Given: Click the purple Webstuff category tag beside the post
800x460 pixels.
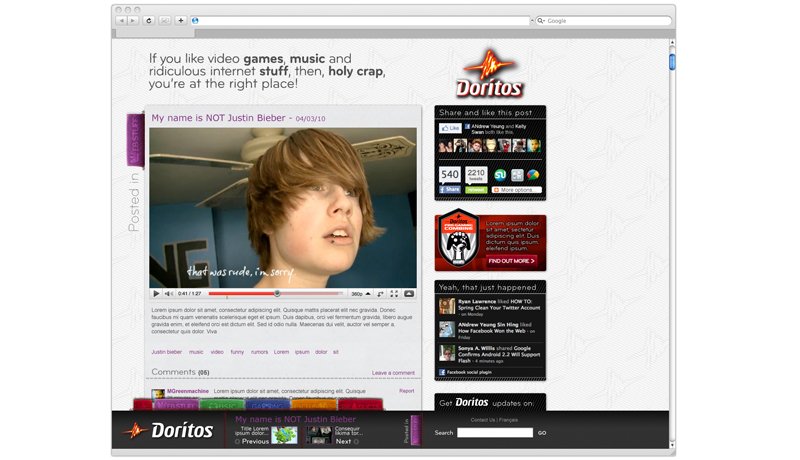Looking at the screenshot, I should (136, 140).
